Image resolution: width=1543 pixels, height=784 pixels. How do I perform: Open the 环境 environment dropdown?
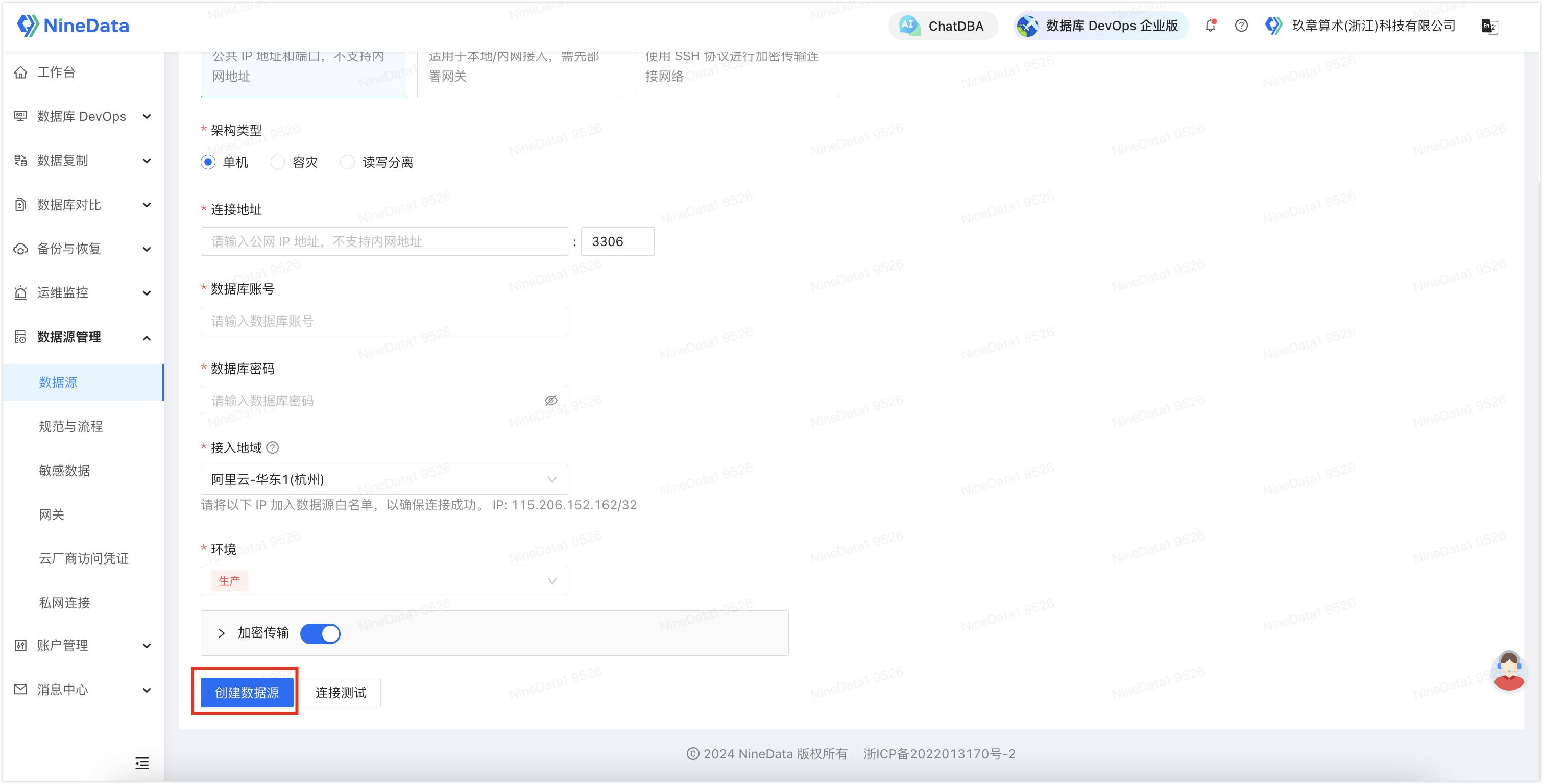(x=384, y=581)
